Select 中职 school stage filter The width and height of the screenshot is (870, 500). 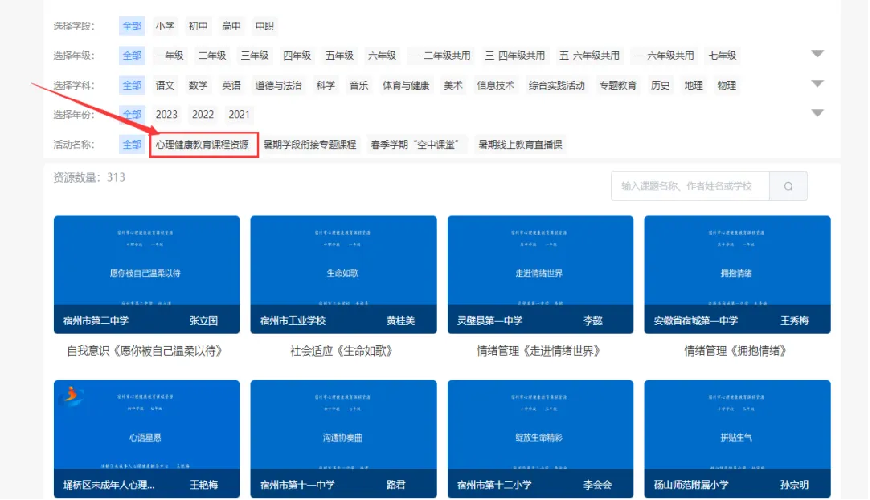pos(264,26)
